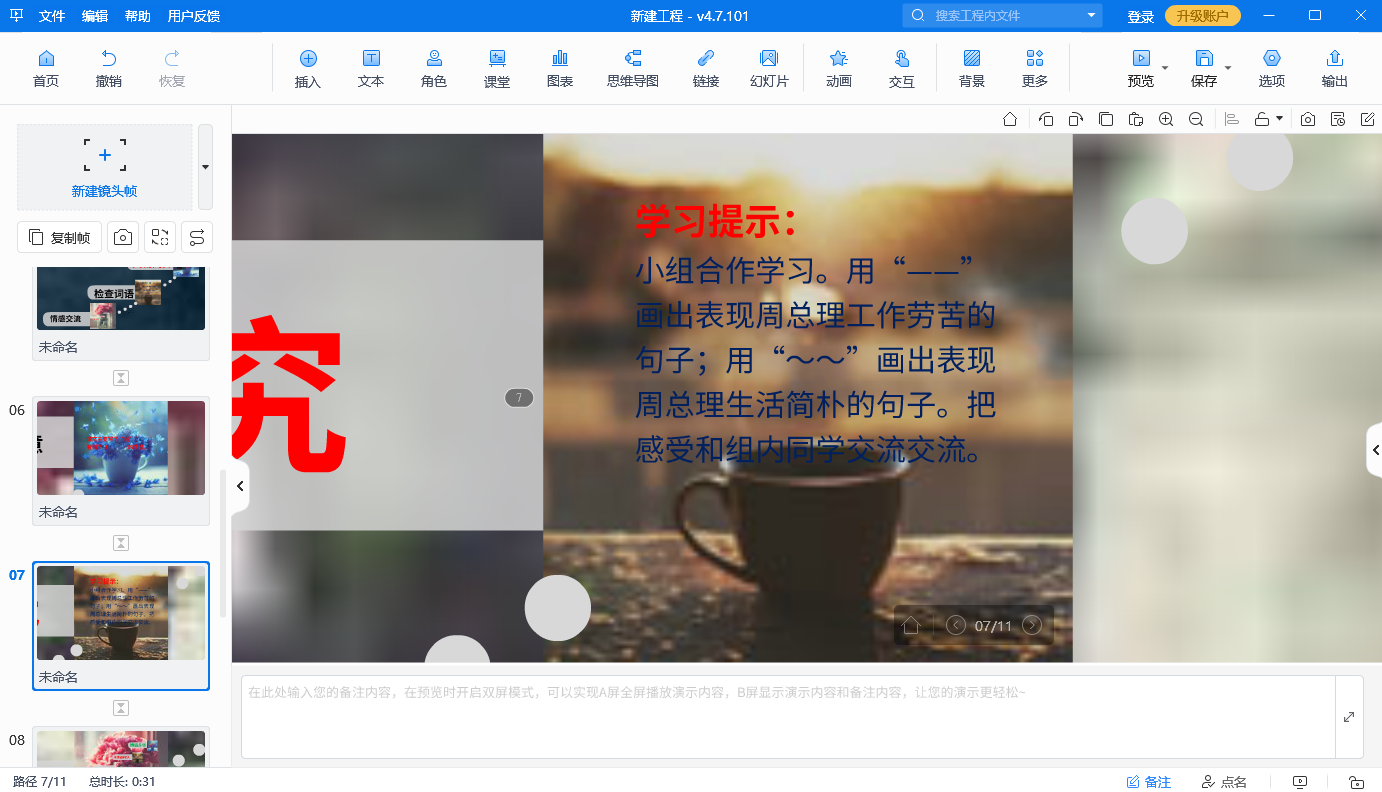Open the 点名 roll call feature
Viewport: 1382px width, 792px height.
pyautogui.click(x=1224, y=782)
